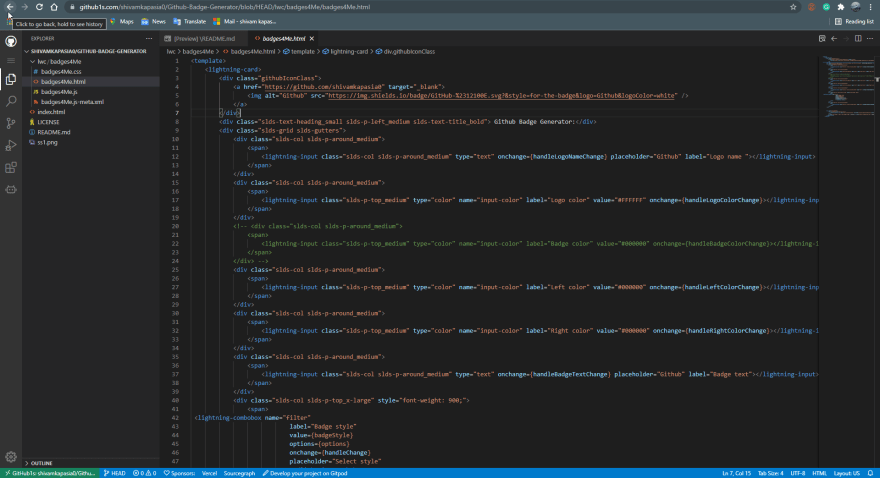Open the extensions puzzle-piece icon
The width and height of the screenshot is (880, 478).
841,7
